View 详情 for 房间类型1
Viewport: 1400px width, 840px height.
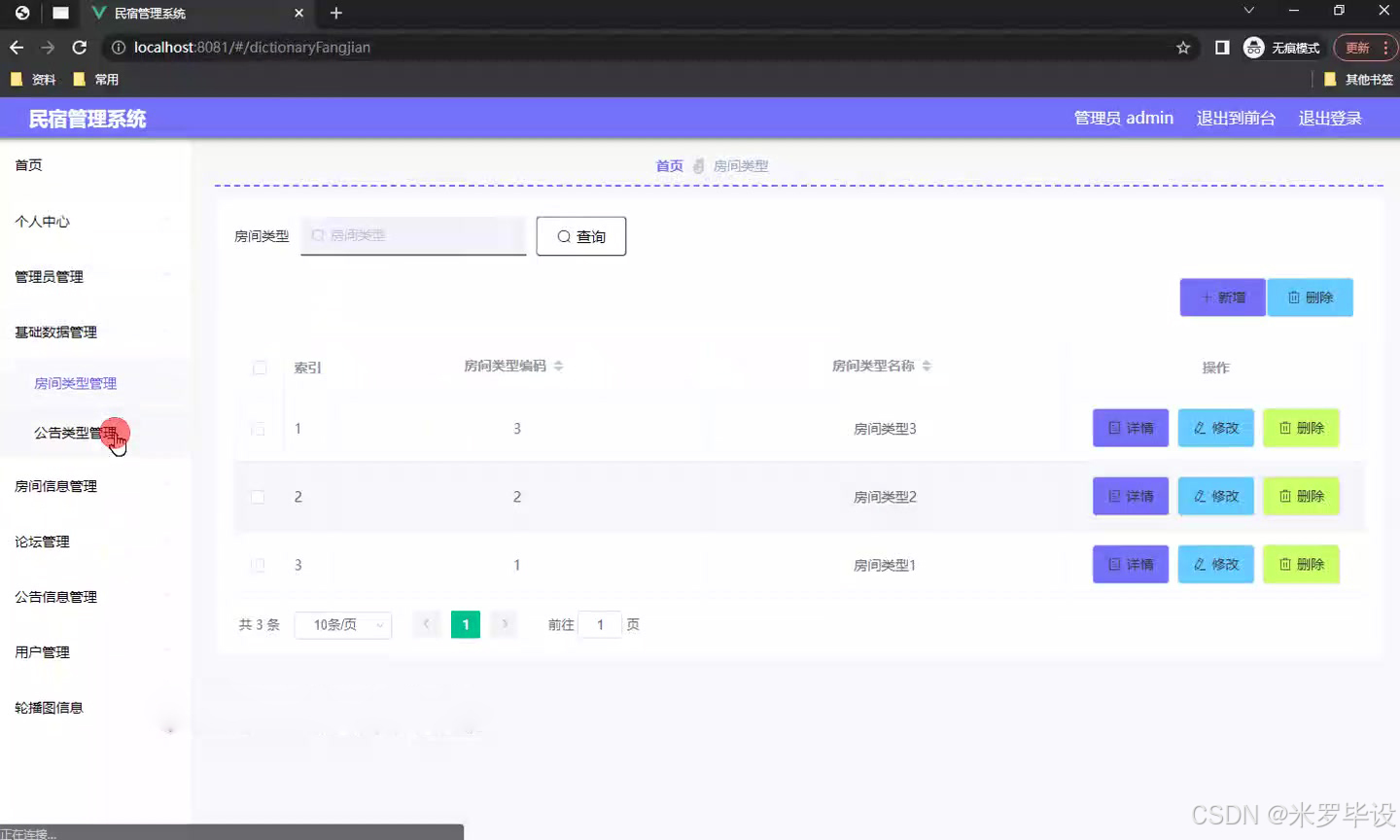(1131, 564)
